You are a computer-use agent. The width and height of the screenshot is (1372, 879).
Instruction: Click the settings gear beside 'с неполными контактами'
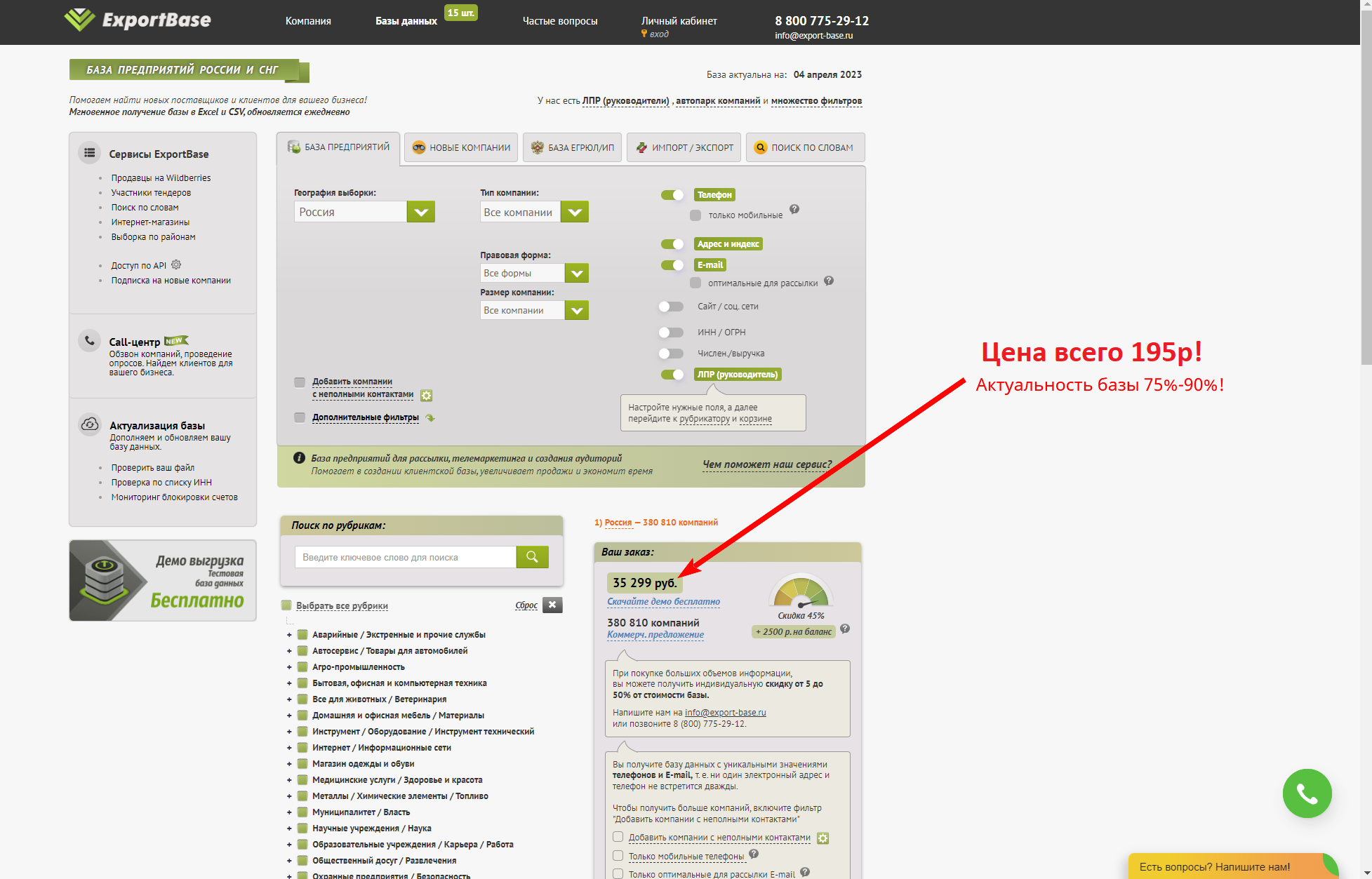426,396
